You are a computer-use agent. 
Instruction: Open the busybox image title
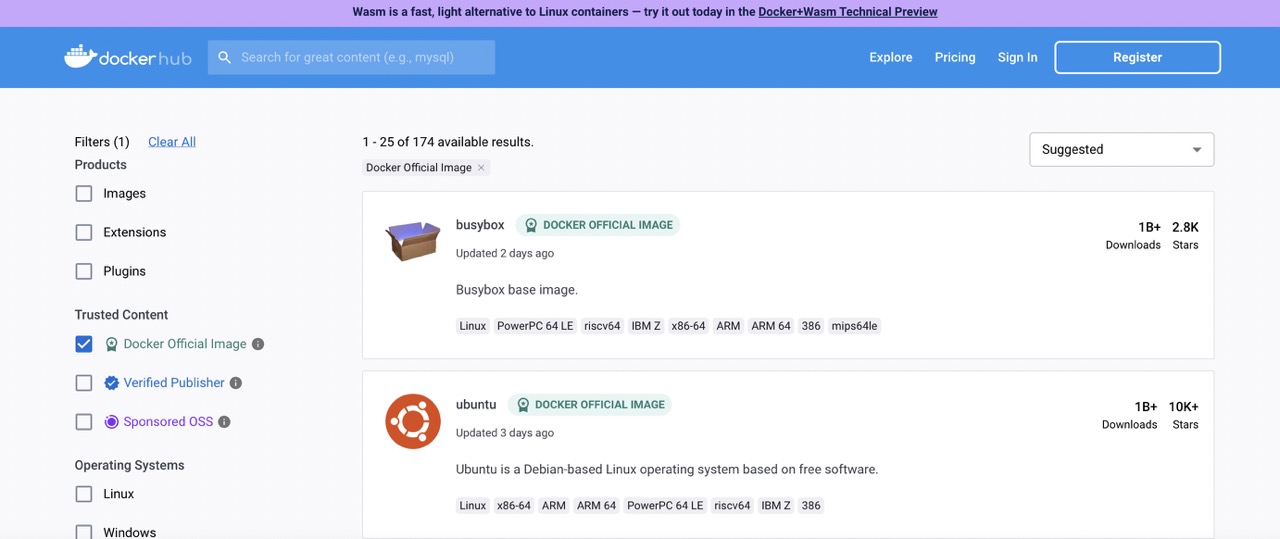[480, 225]
